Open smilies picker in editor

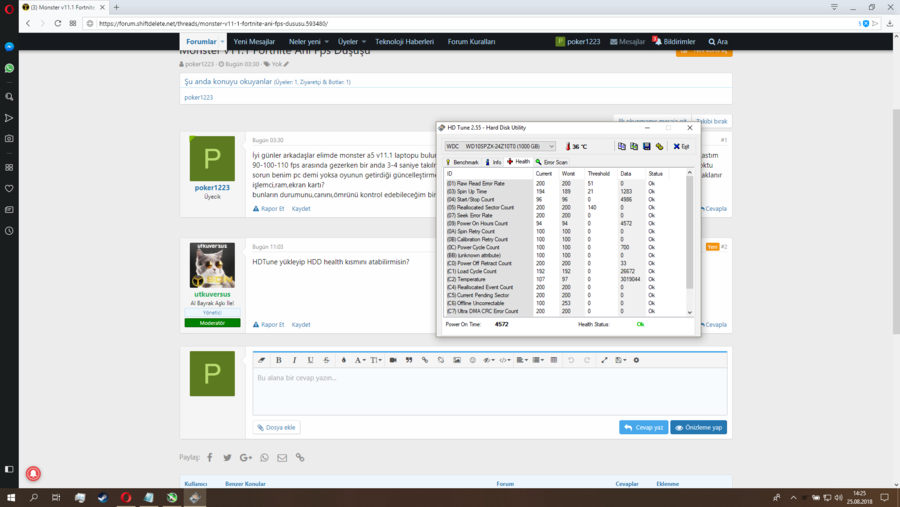(473, 360)
